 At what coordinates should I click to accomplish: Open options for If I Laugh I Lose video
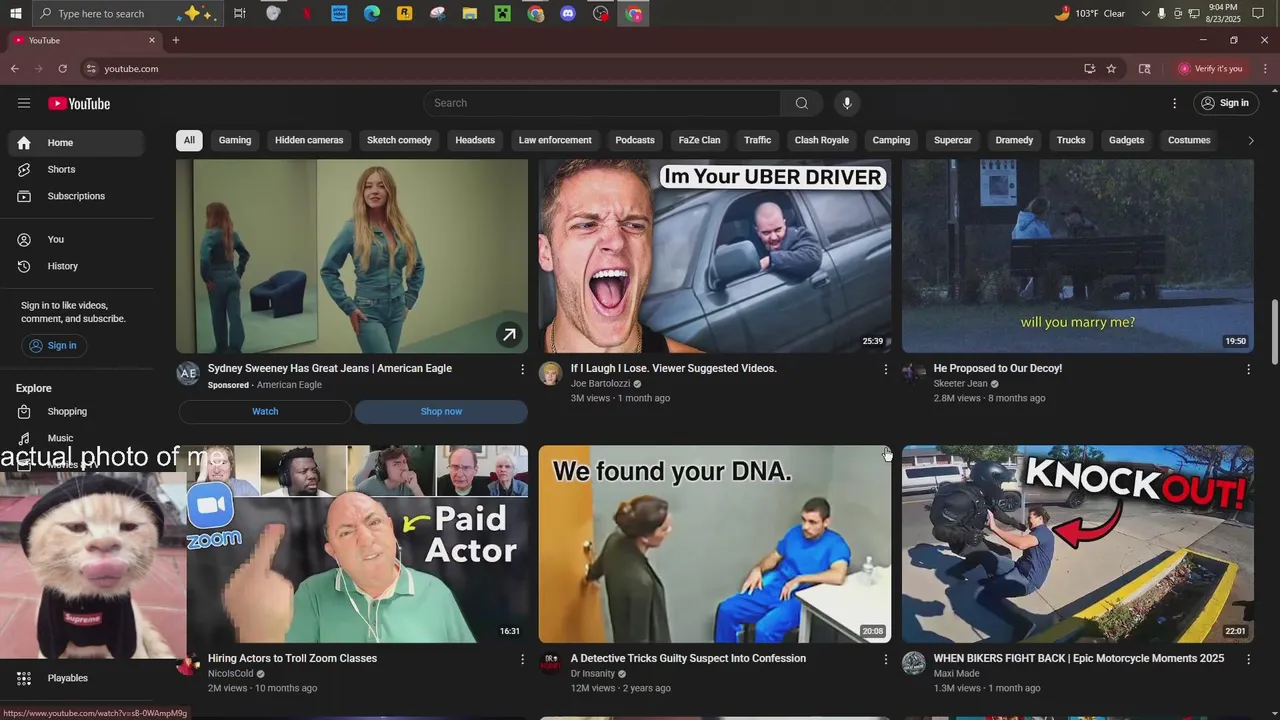point(885,369)
